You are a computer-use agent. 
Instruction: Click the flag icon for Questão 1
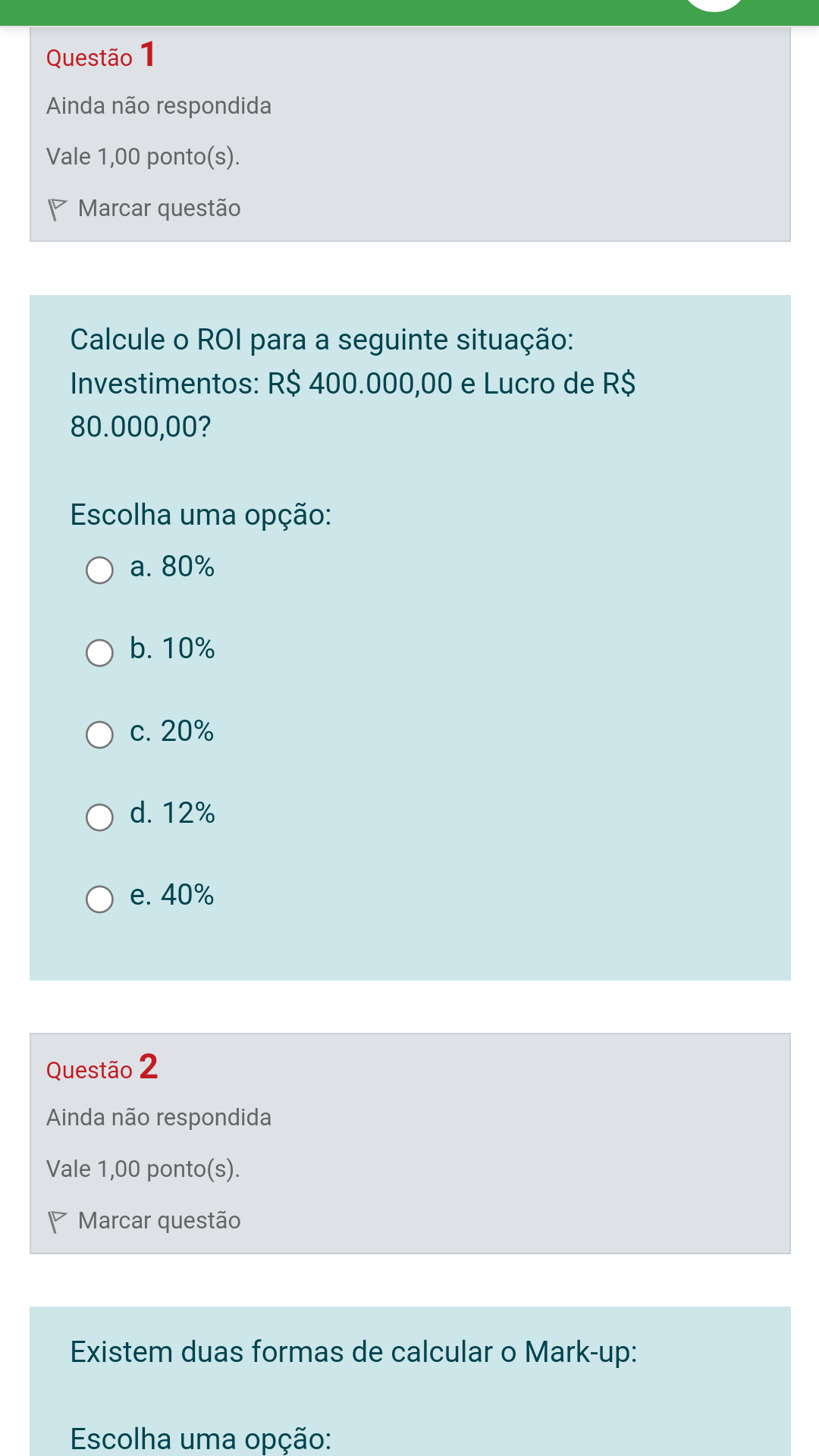58,209
